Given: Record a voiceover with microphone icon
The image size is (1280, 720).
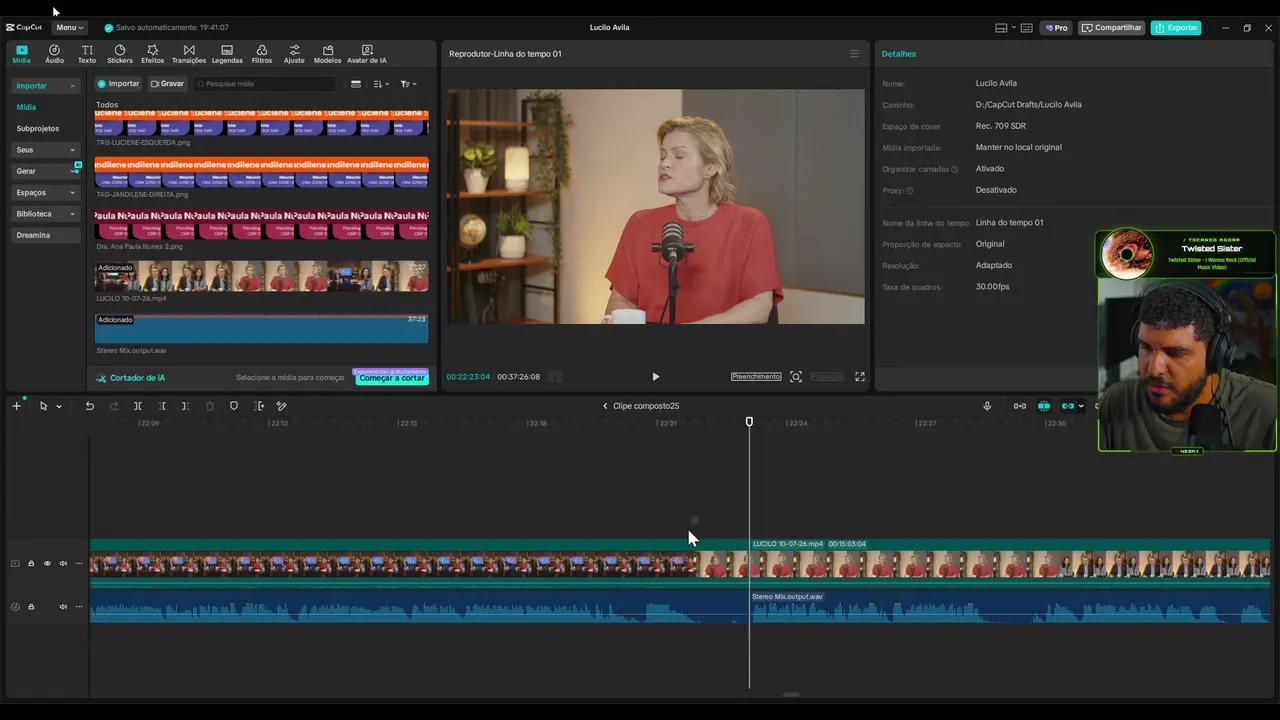Looking at the screenshot, I should coord(987,406).
